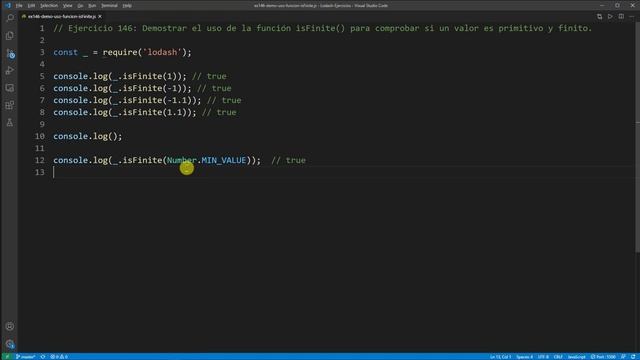The width and height of the screenshot is (640, 360).
Task: Click 'isFinite(-1)' on line 6
Action: [152, 88]
